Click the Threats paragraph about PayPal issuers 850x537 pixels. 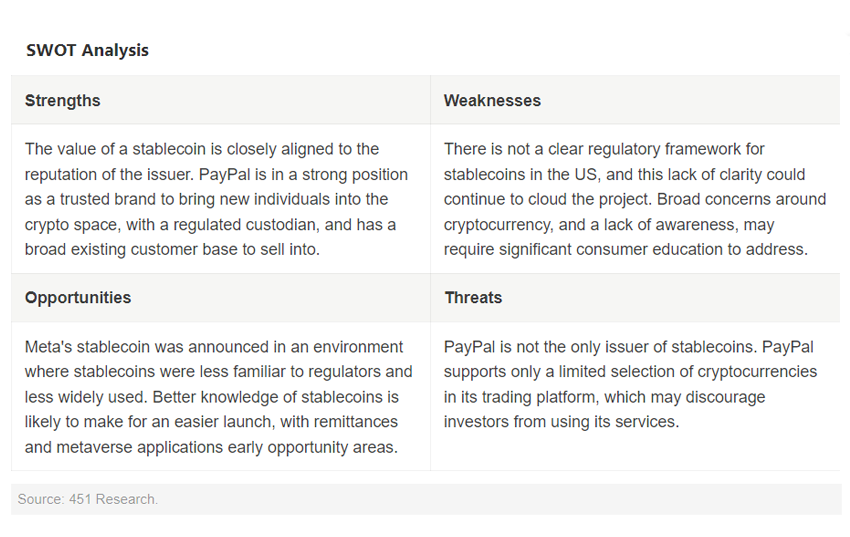point(630,384)
